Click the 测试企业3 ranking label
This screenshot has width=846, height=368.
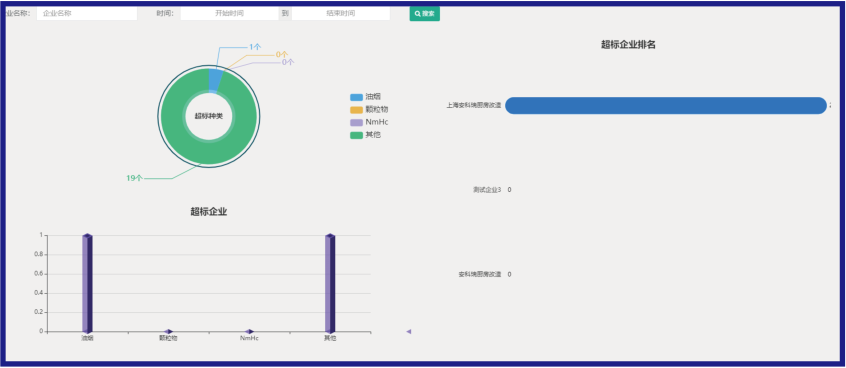(x=487, y=190)
